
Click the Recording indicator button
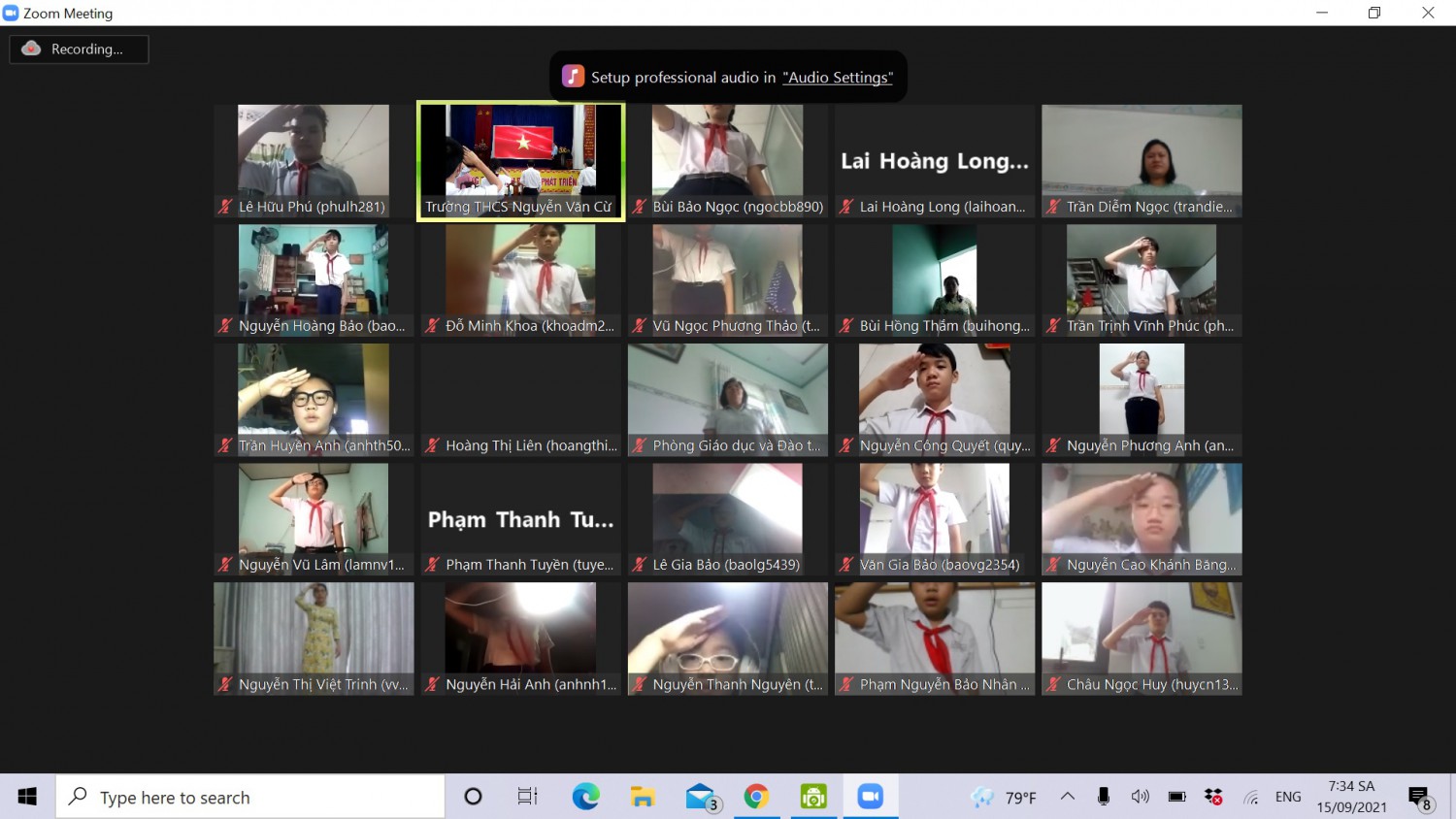[79, 49]
